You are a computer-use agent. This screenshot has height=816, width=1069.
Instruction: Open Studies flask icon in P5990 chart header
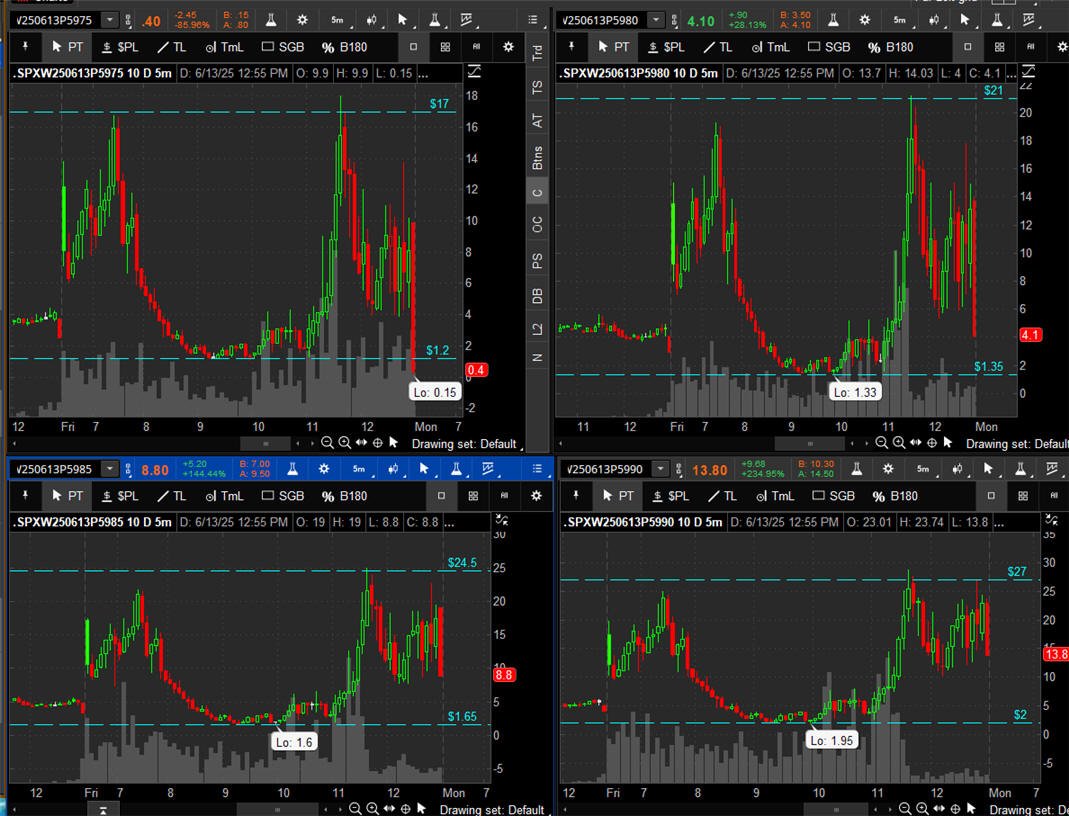pos(857,469)
